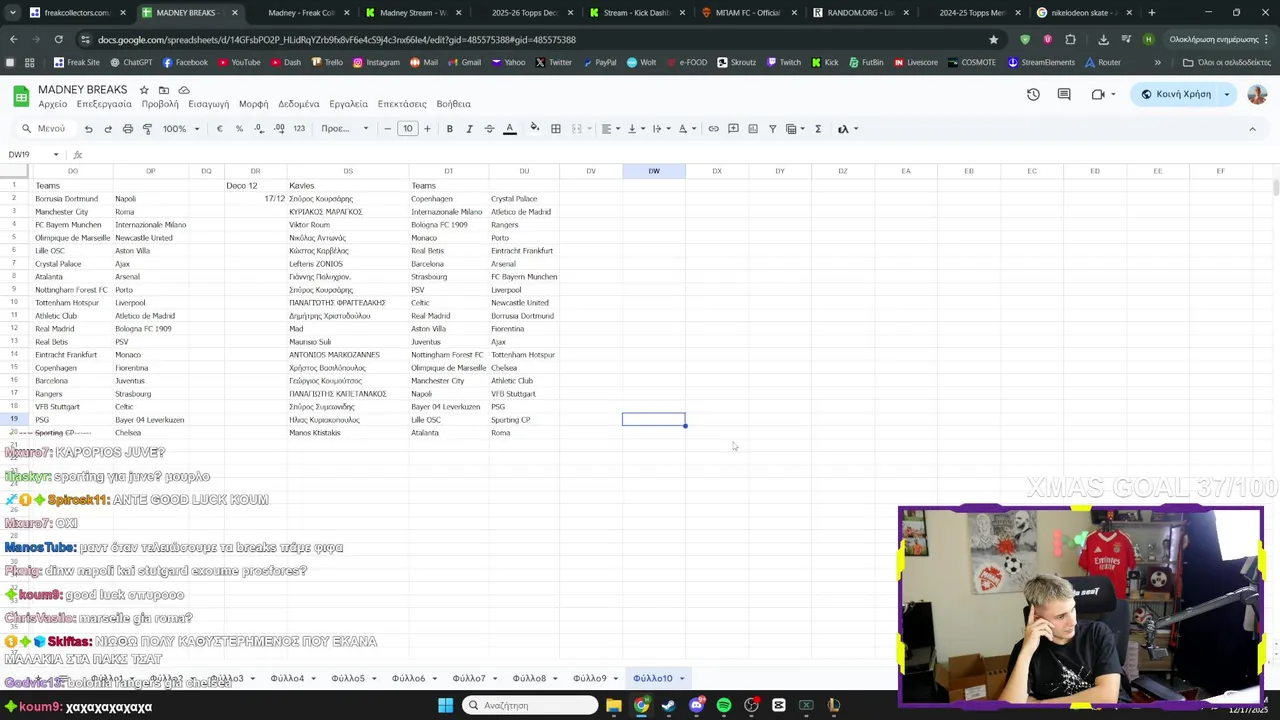Open the zoom 100% dropdown
Viewport: 1280px width, 720px height.
(181, 129)
